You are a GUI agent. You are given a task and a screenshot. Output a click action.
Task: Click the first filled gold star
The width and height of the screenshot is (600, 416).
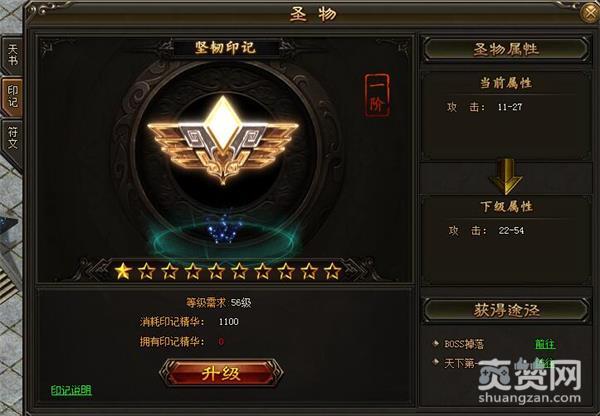[123, 271]
